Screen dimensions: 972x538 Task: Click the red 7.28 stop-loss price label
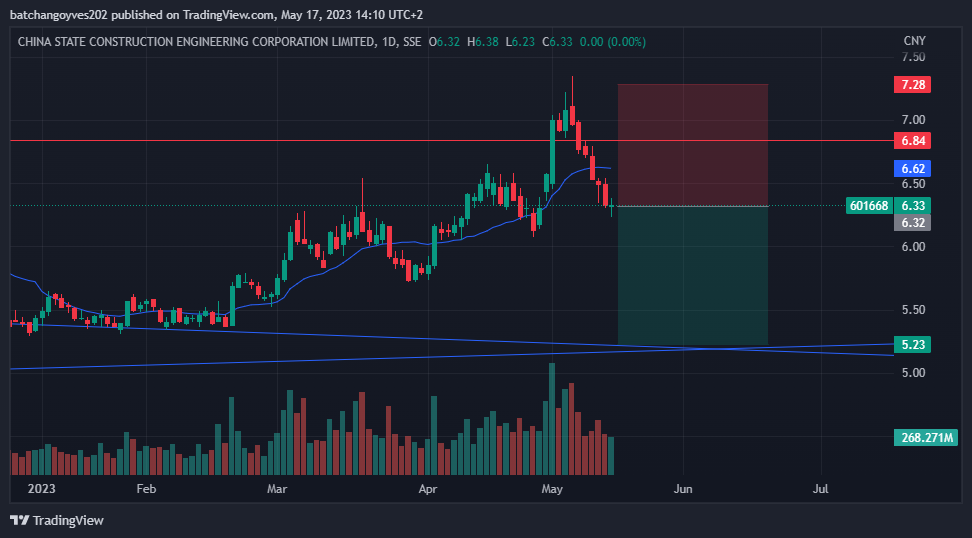point(912,84)
